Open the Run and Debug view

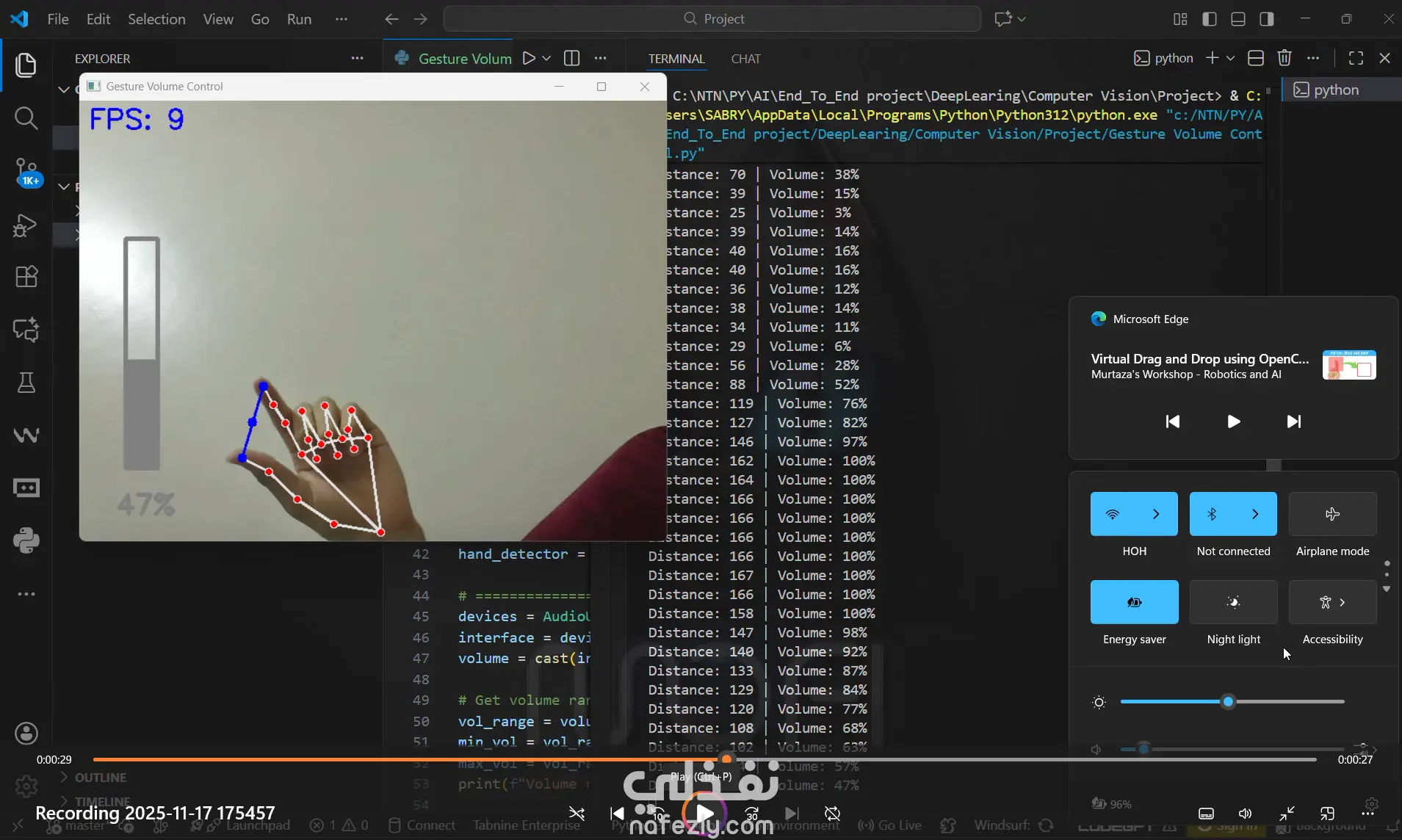click(x=26, y=225)
